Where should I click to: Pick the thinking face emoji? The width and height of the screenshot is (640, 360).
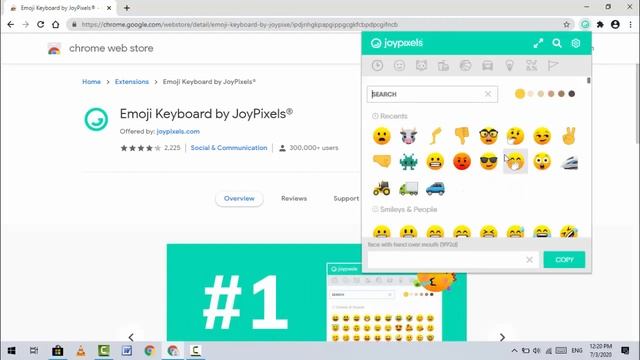(515, 136)
